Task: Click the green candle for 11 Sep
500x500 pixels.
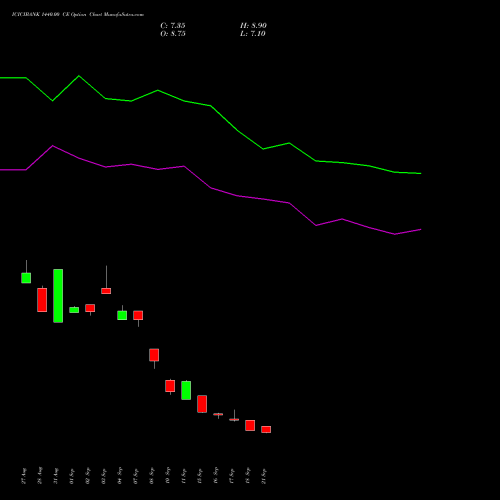Action: pyautogui.click(x=186, y=390)
